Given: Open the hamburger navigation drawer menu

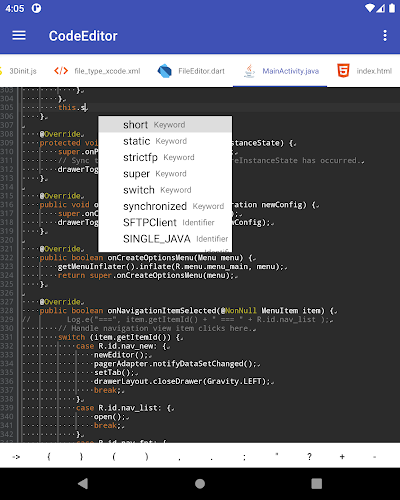Looking at the screenshot, I should pyautogui.click(x=19, y=35).
